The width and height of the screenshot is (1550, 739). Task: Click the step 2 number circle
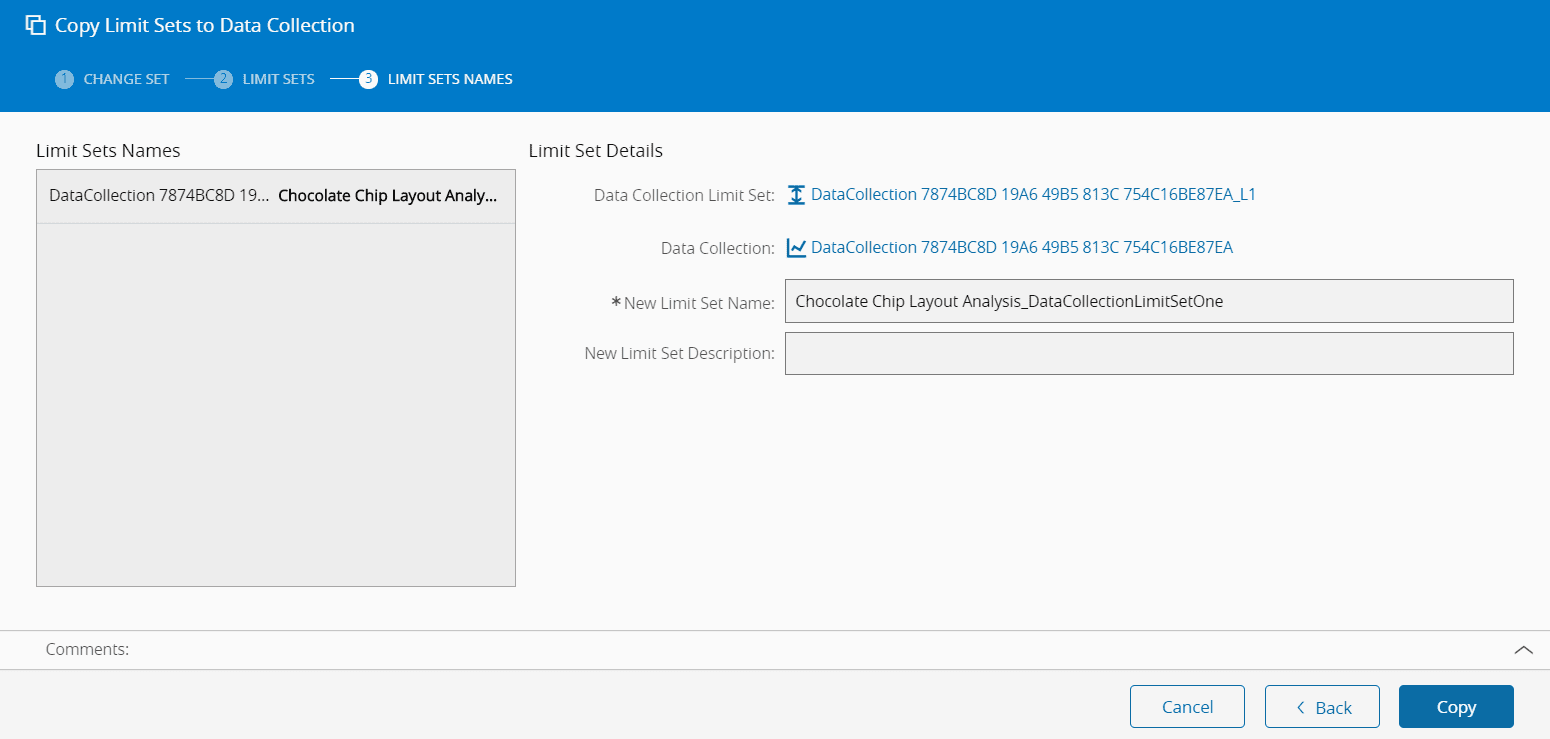click(x=224, y=79)
